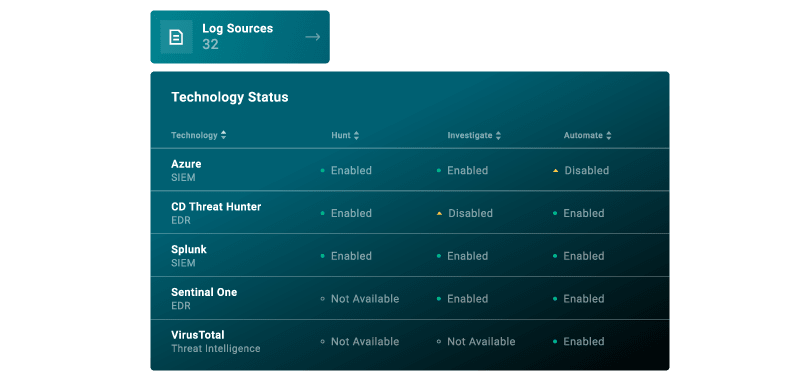Click the Hunt column header label
Image resolution: width=789 pixels, height=384 pixels.
341,135
